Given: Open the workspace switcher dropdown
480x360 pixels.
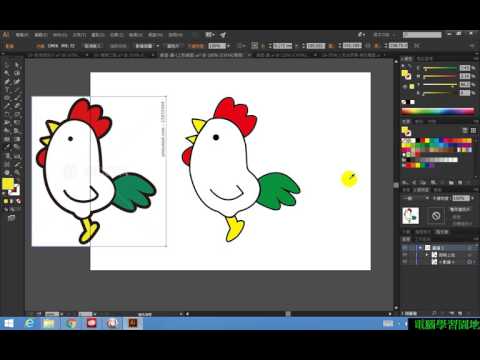Looking at the screenshot, I should click(383, 35).
